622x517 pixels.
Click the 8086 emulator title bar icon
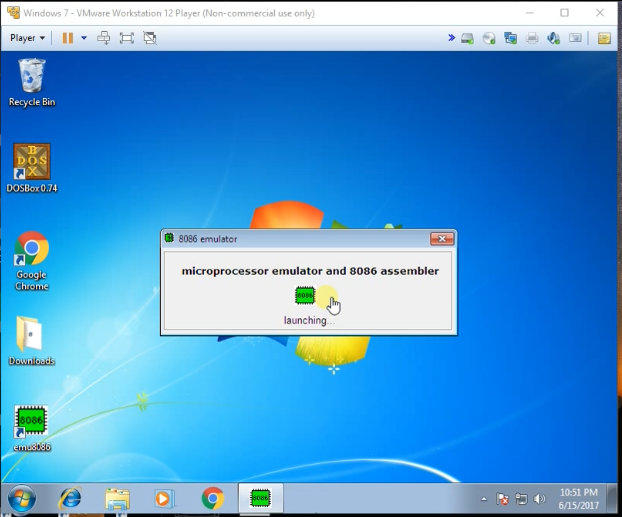coord(169,238)
